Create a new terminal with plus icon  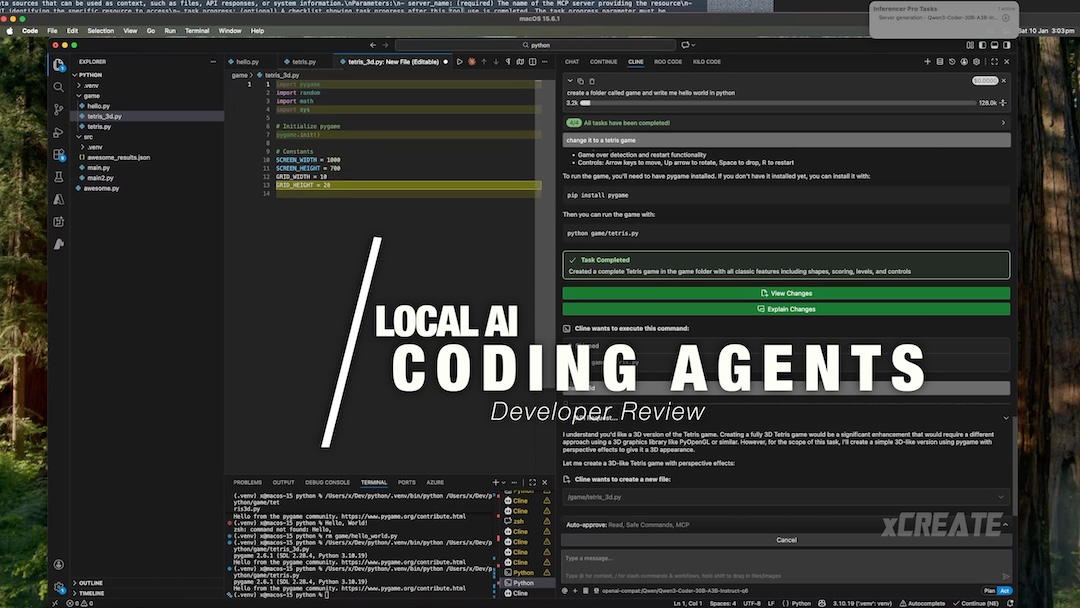click(495, 483)
